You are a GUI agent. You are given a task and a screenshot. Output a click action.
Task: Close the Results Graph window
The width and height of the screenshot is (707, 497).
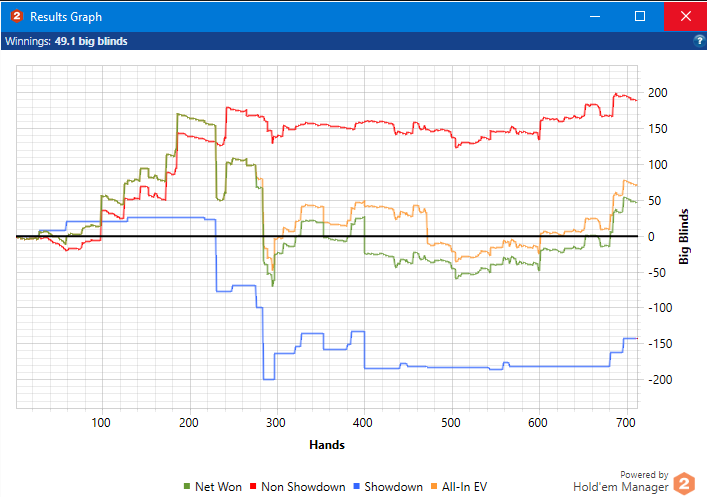685,16
